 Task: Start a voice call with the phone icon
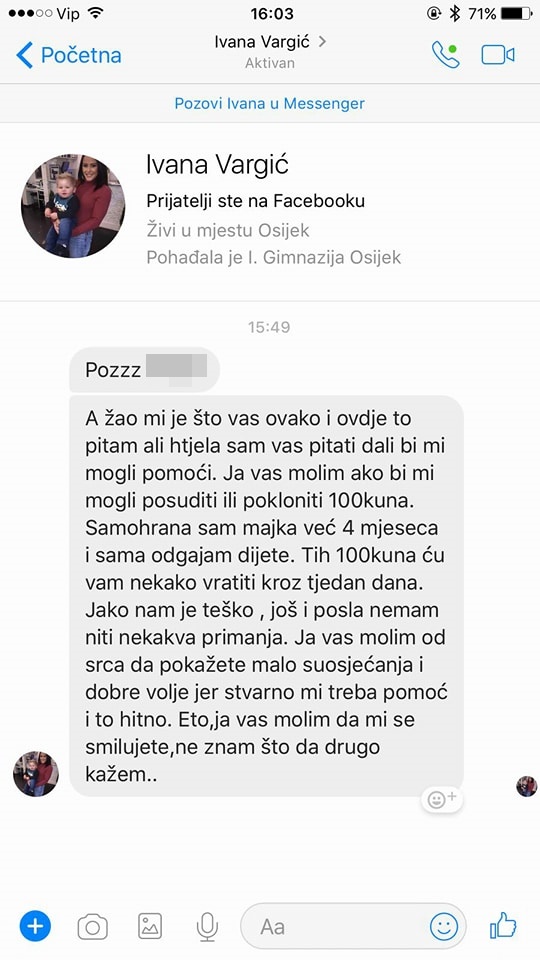point(444,55)
